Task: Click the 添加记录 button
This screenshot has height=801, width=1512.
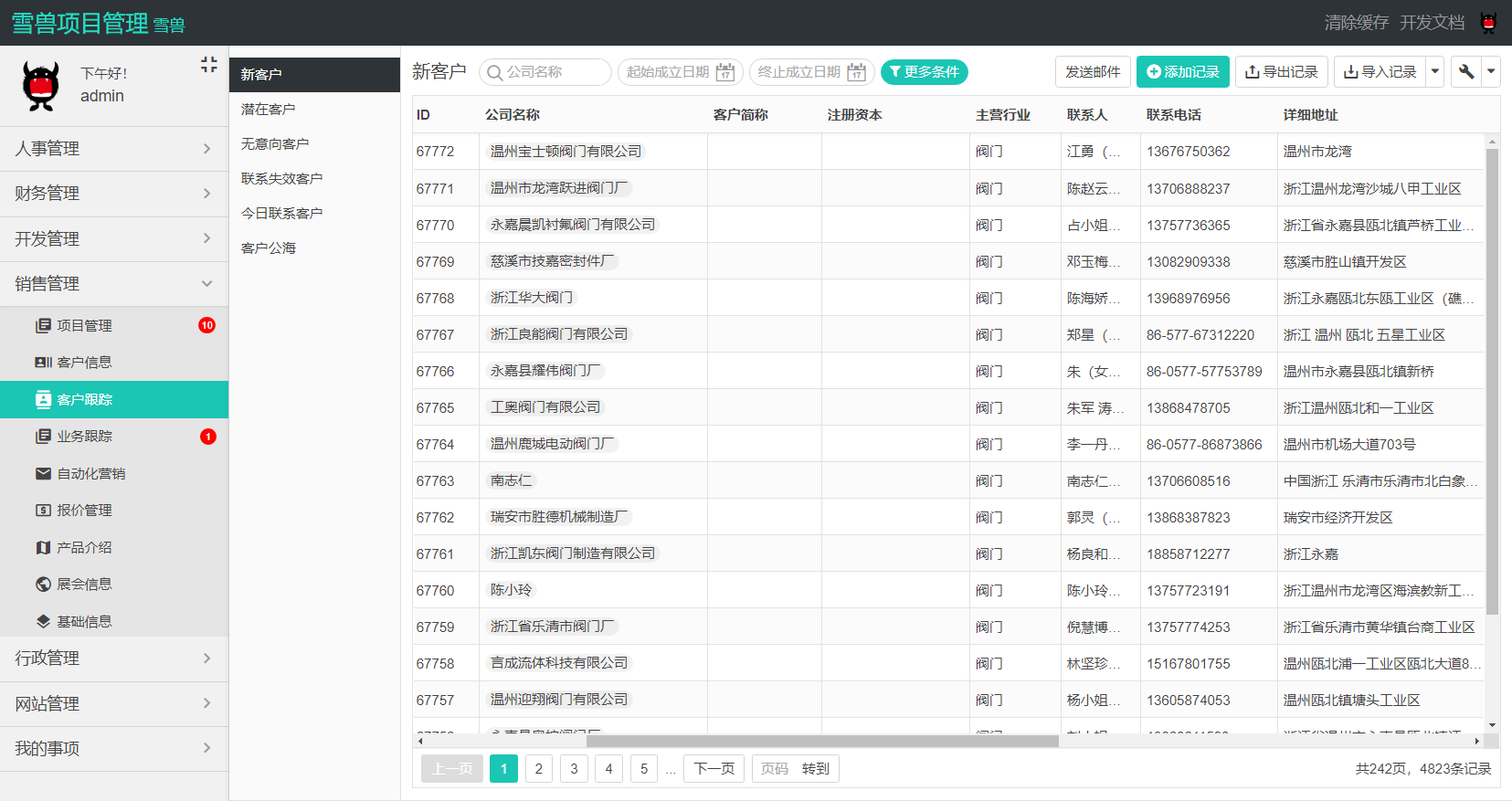Action: (x=1182, y=72)
